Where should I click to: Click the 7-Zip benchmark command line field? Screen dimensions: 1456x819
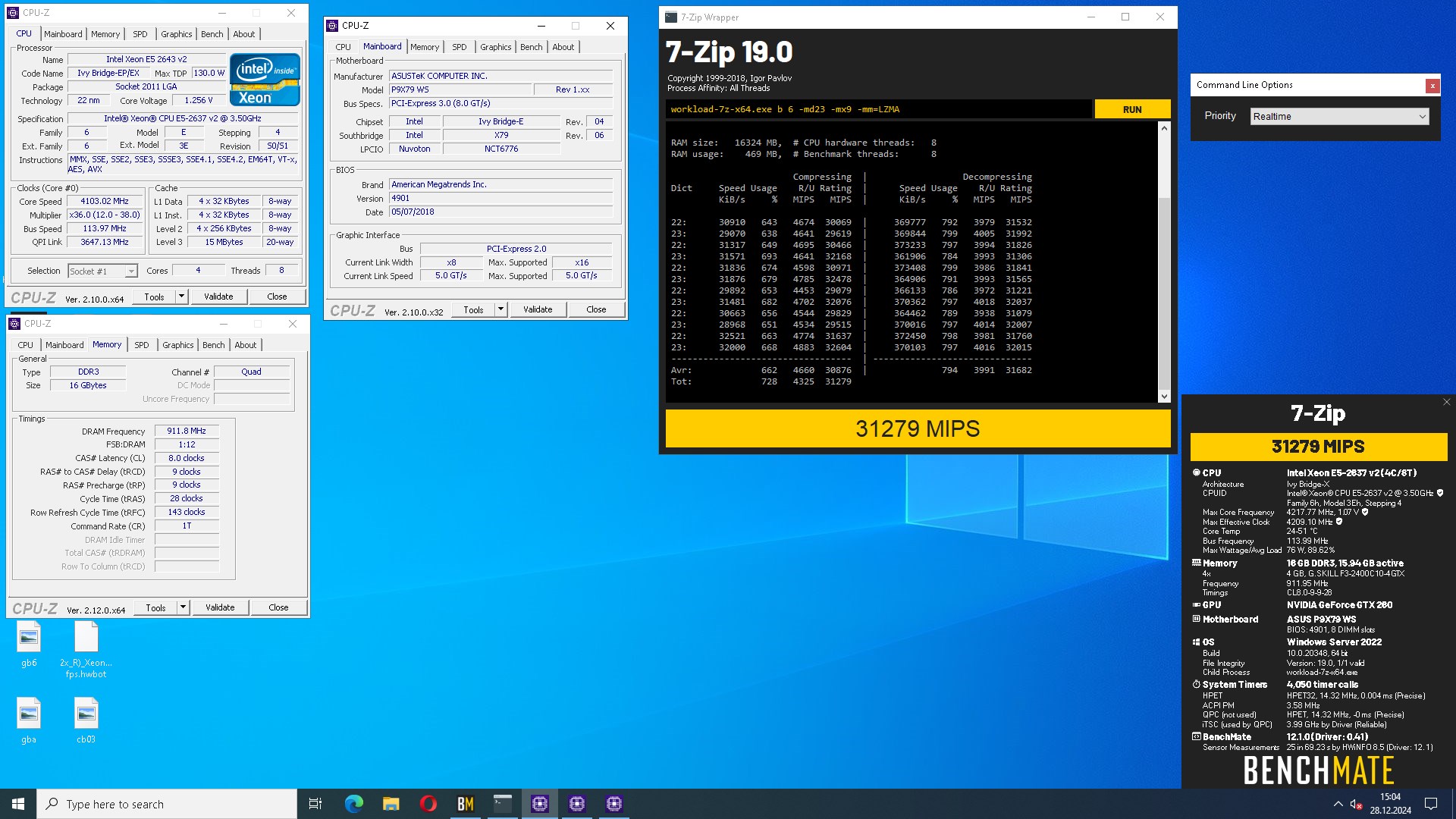[878, 109]
